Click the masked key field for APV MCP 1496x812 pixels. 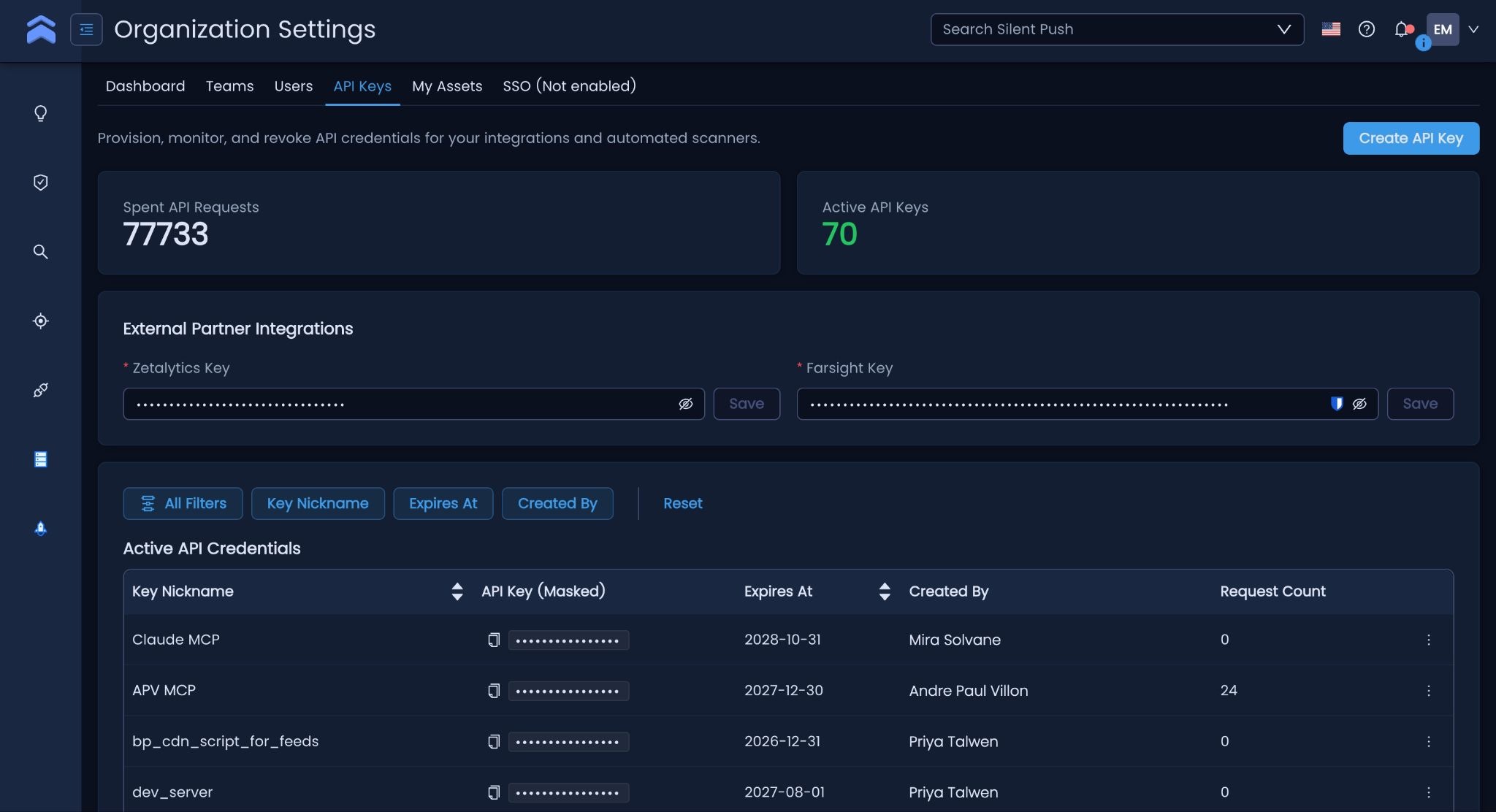[x=568, y=691]
